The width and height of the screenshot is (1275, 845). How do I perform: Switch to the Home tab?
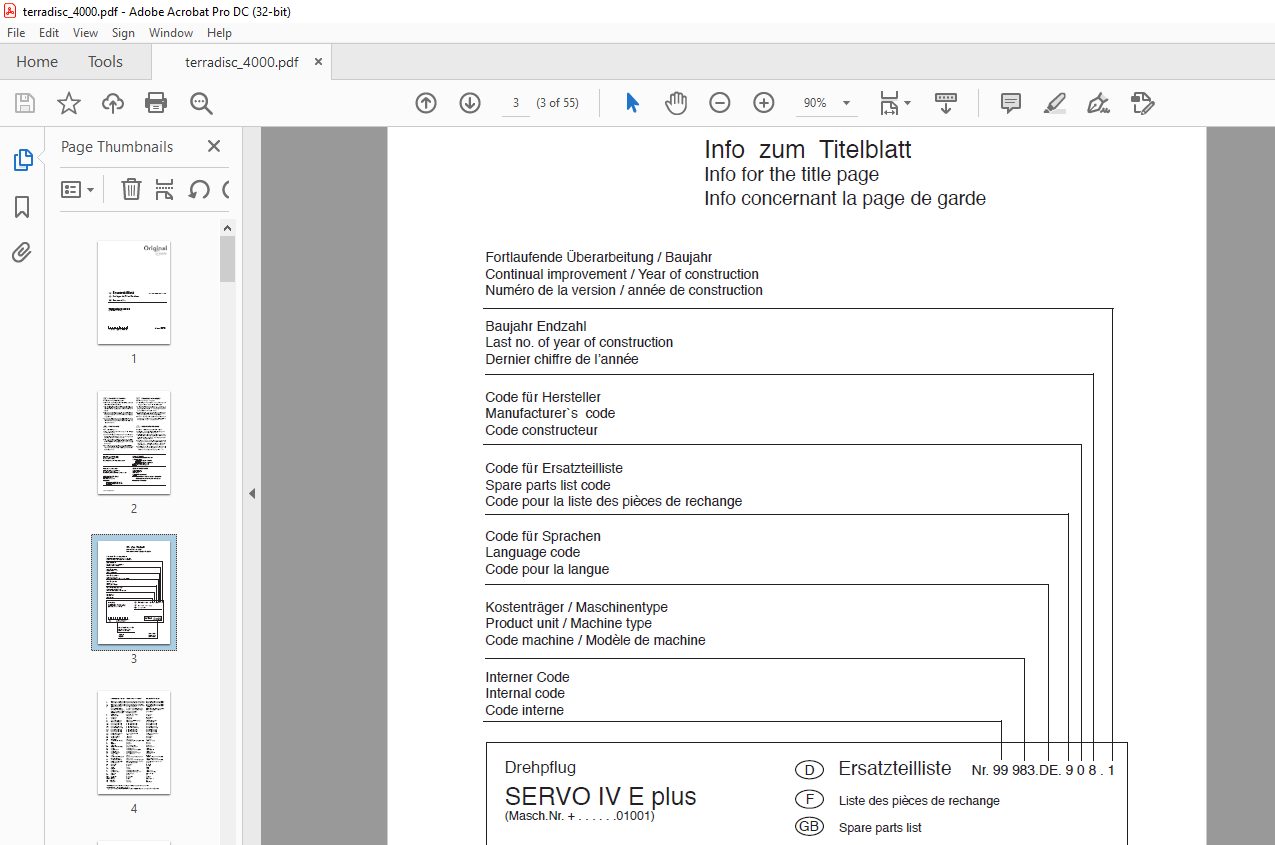(37, 62)
